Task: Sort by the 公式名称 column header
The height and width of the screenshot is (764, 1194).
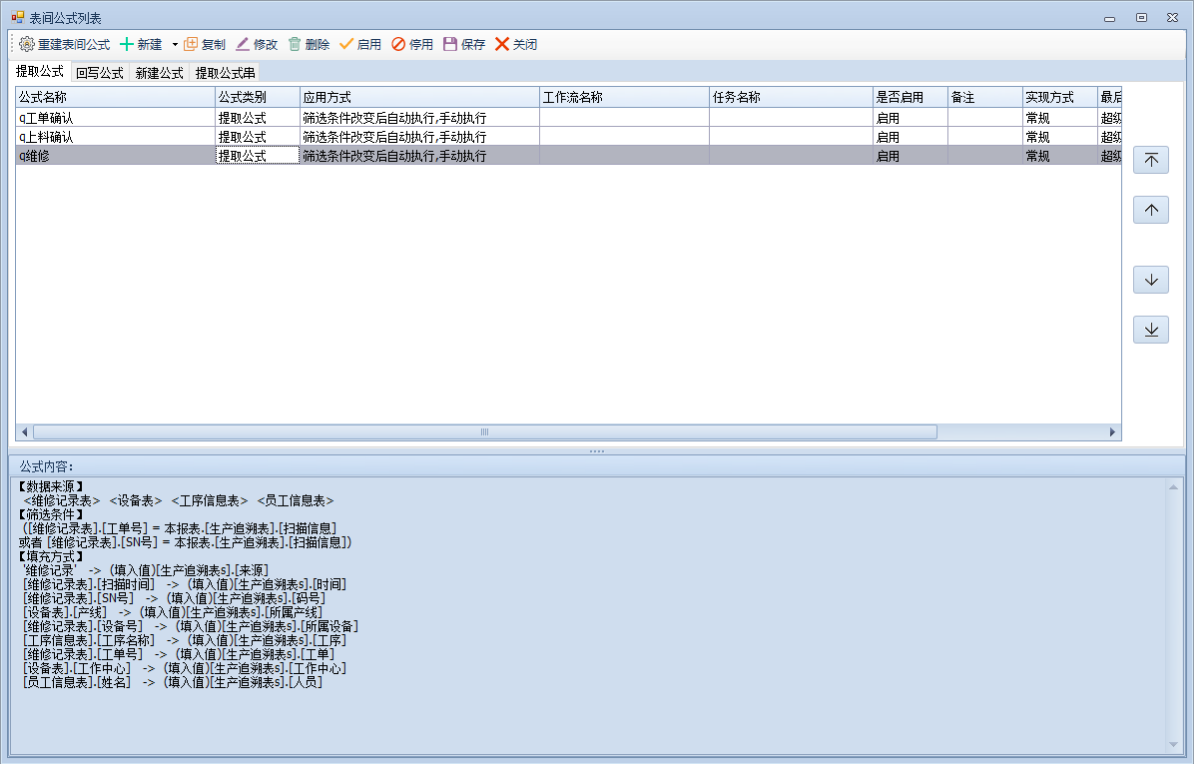Action: [115, 98]
